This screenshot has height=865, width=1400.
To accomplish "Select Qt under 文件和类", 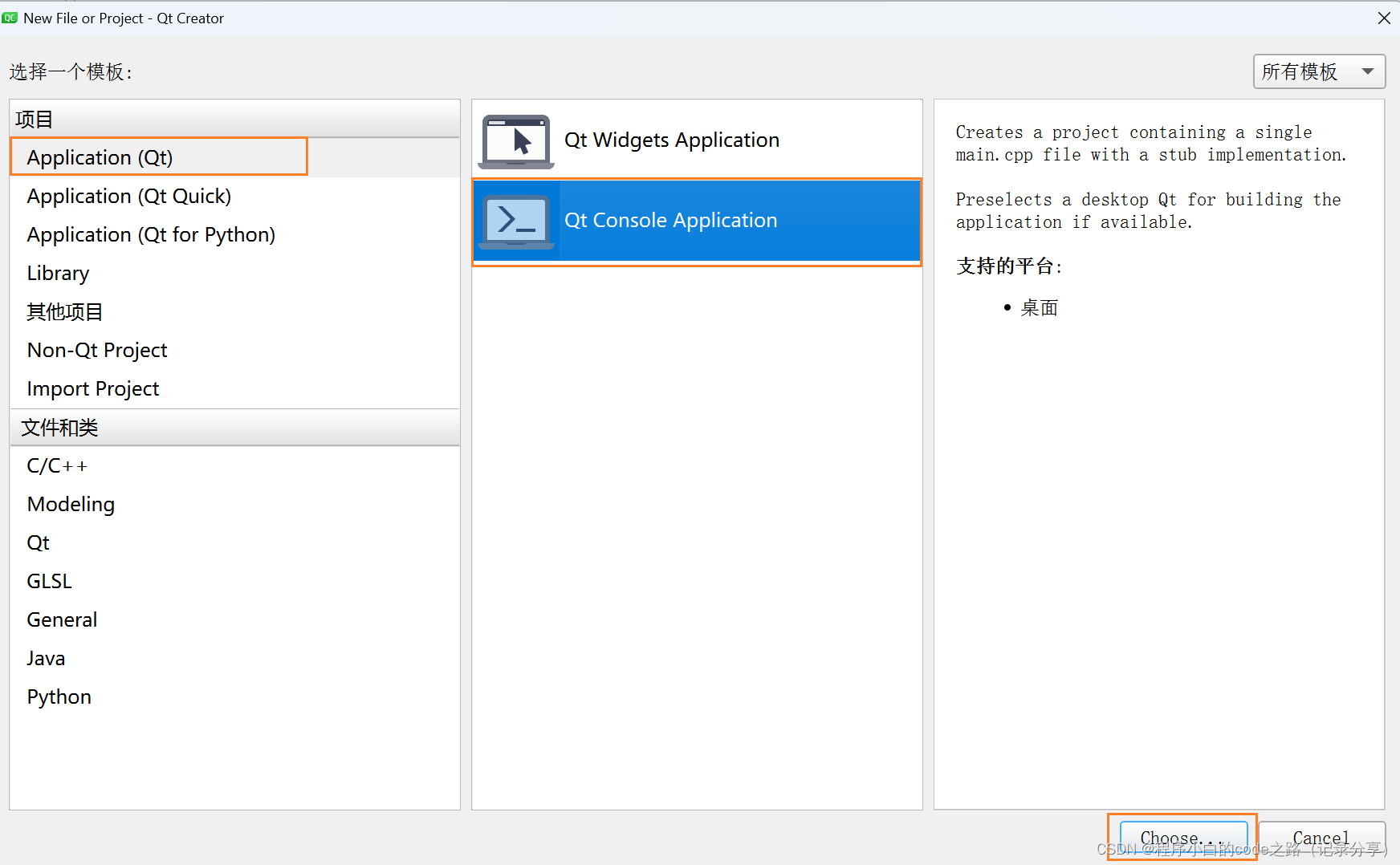I will click(234, 542).
